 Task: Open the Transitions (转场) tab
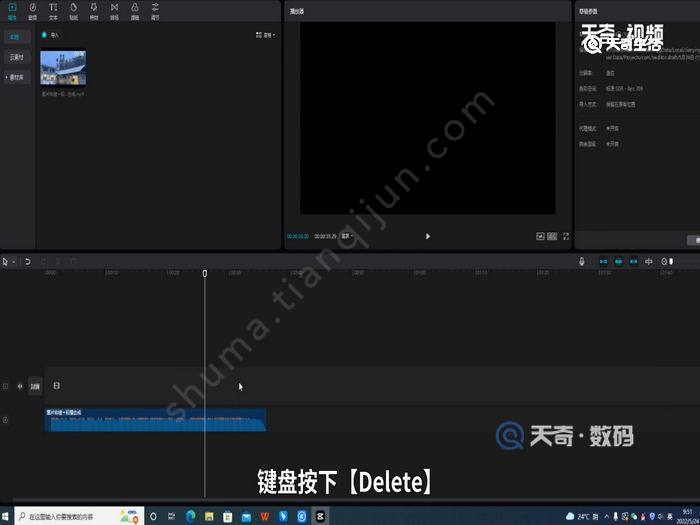114,11
